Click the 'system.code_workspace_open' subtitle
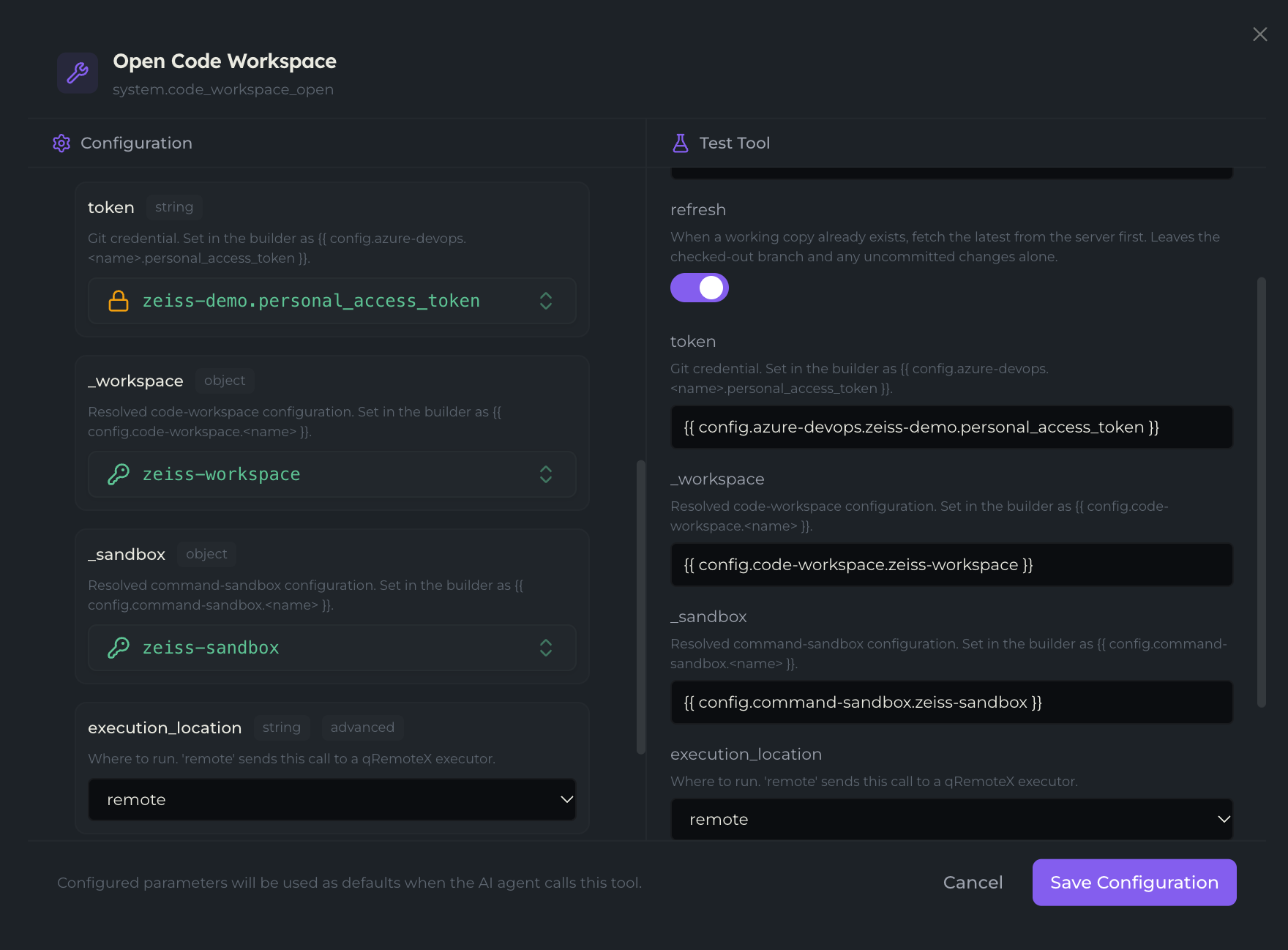 click(x=223, y=89)
